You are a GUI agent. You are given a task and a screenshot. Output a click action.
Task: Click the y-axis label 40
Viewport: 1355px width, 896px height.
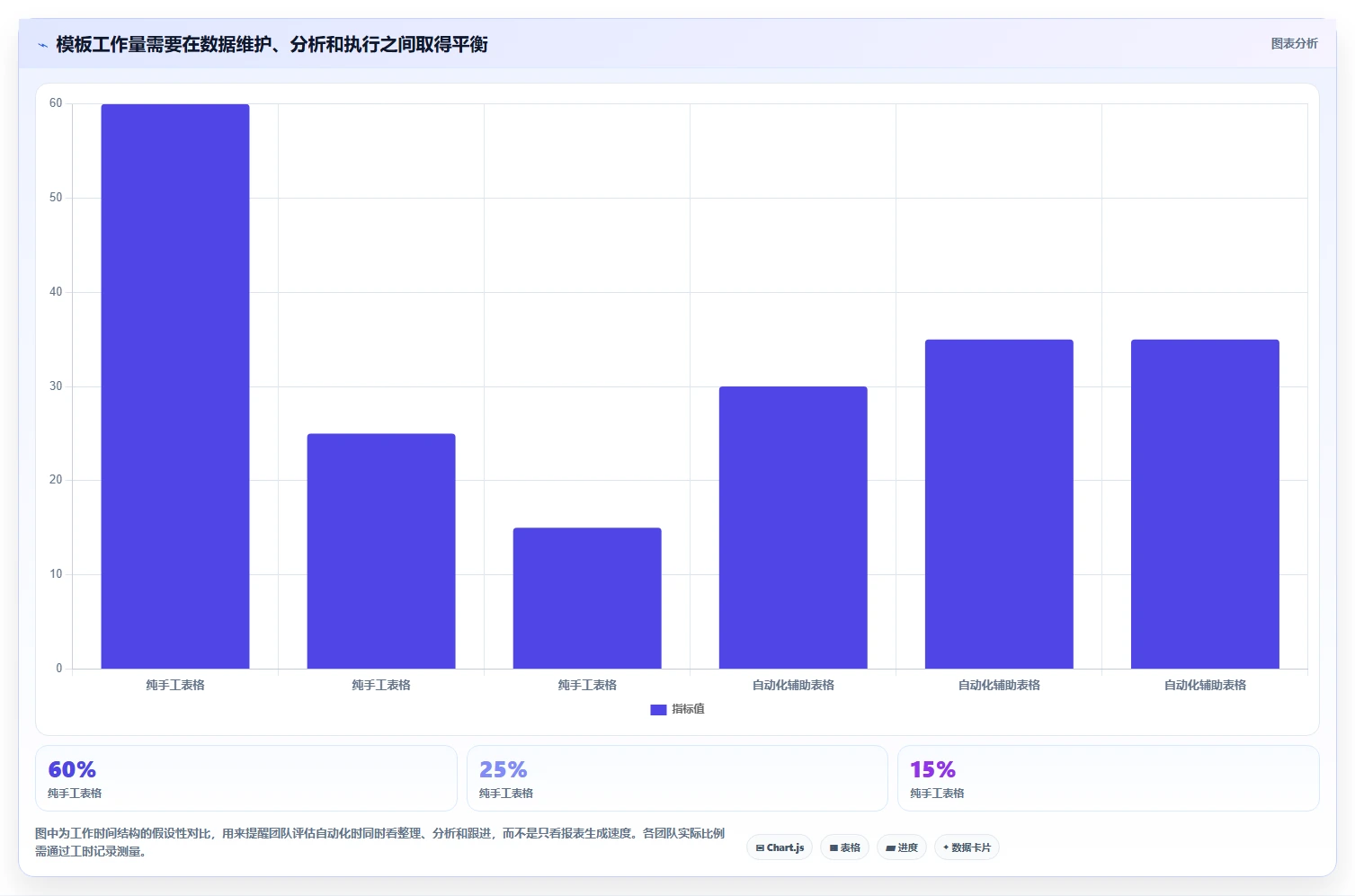click(x=56, y=292)
